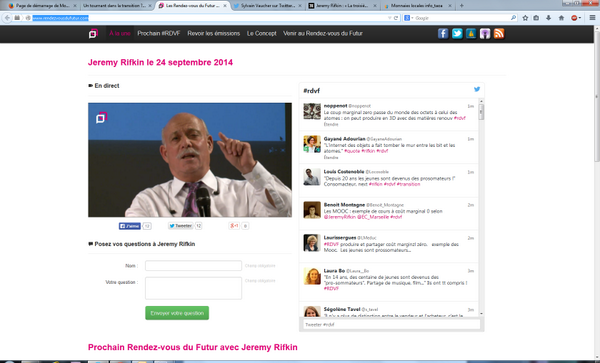Click the magnifier in the Google search box
600x363 pixels.
click(x=513, y=18)
